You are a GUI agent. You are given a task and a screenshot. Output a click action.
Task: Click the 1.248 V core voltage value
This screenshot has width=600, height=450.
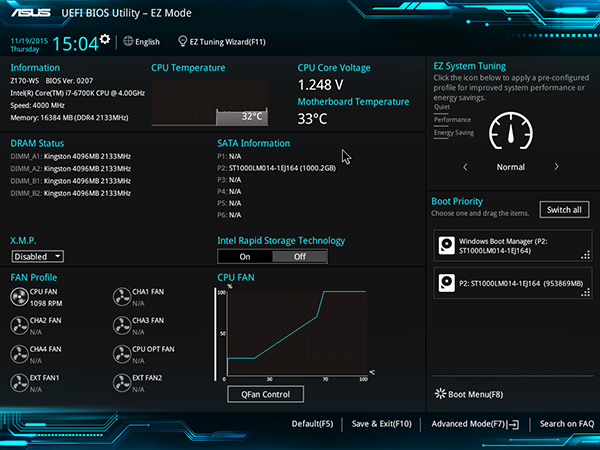tap(321, 85)
